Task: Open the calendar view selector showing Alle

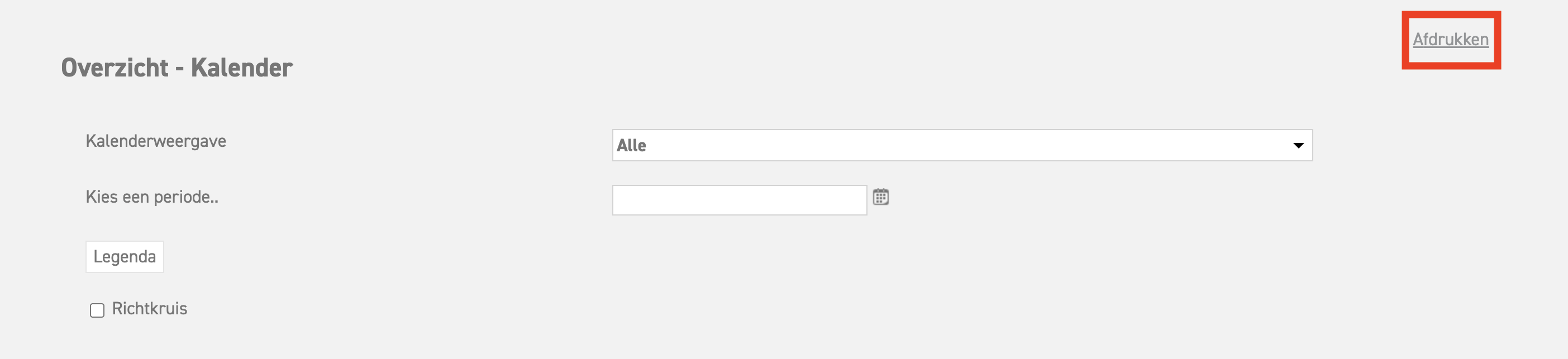Action: coord(962,145)
